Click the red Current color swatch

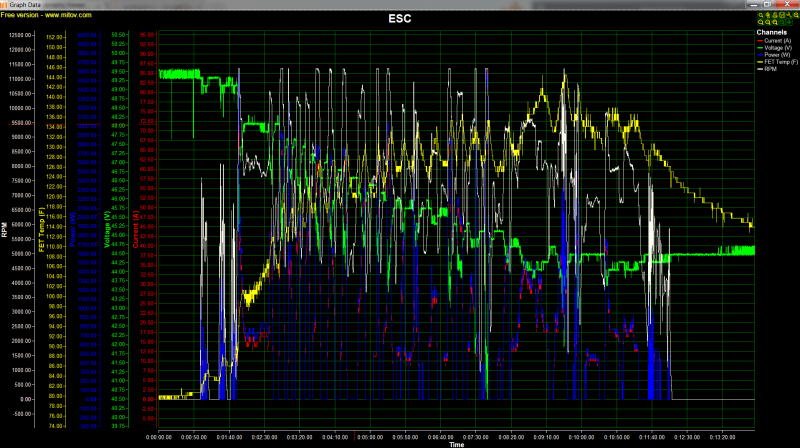pos(759,40)
